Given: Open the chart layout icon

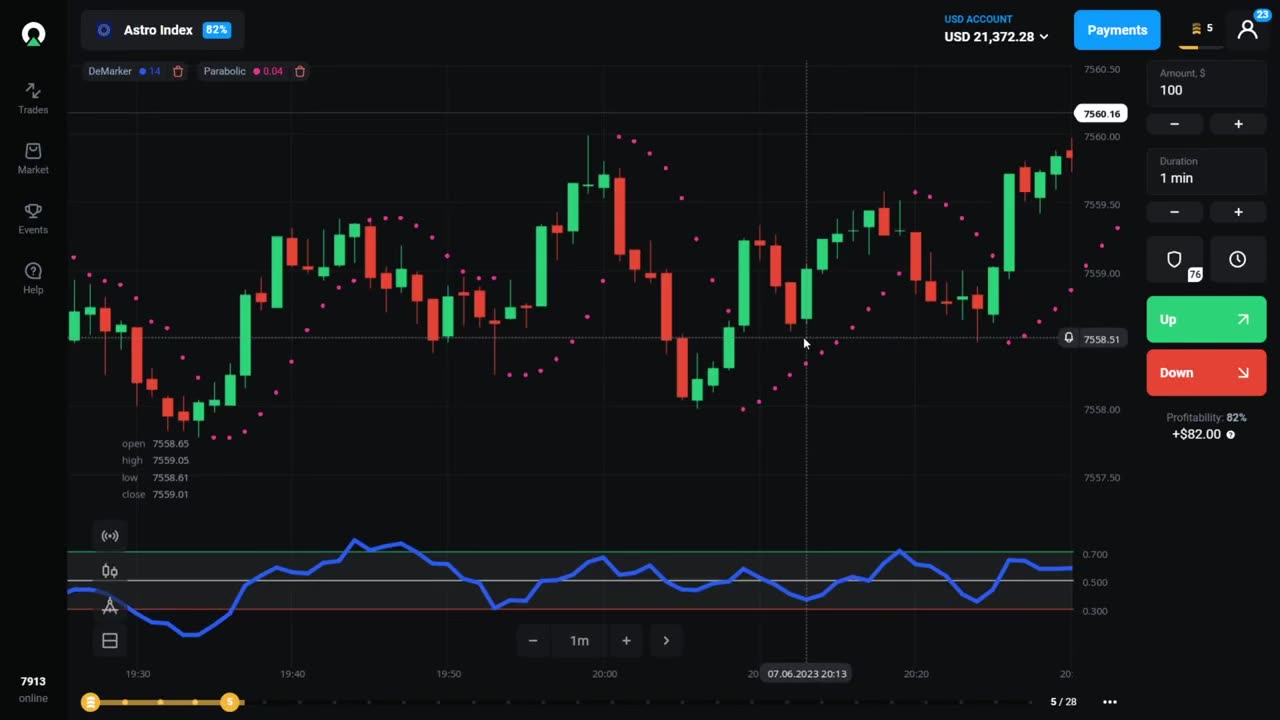Looking at the screenshot, I should 110,641.
